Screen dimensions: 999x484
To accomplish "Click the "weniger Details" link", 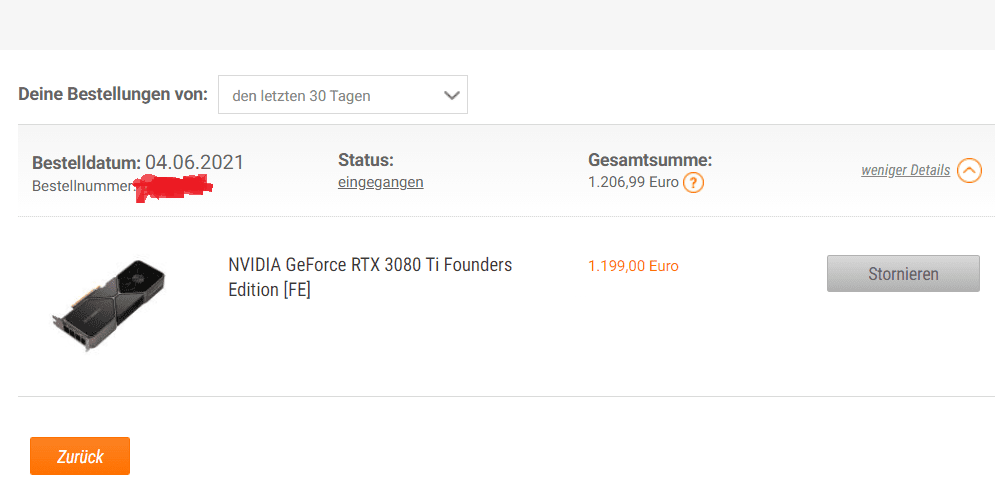I will pos(905,171).
